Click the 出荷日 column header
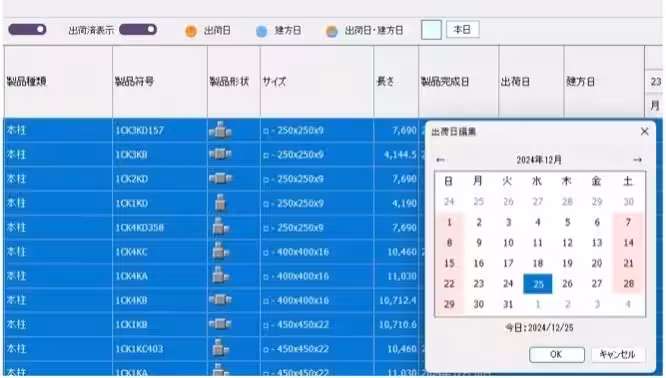Image resolution: width=666 pixels, height=378 pixels. pyautogui.click(x=531, y=82)
